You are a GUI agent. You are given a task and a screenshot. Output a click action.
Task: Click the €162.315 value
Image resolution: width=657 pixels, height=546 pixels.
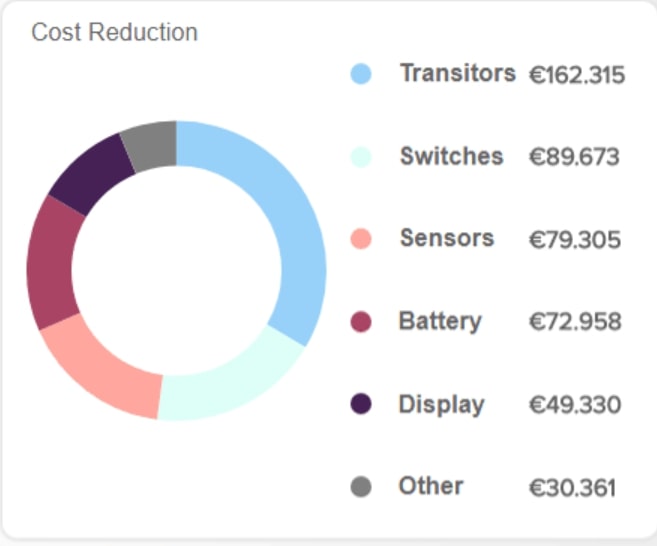pyautogui.click(x=577, y=75)
